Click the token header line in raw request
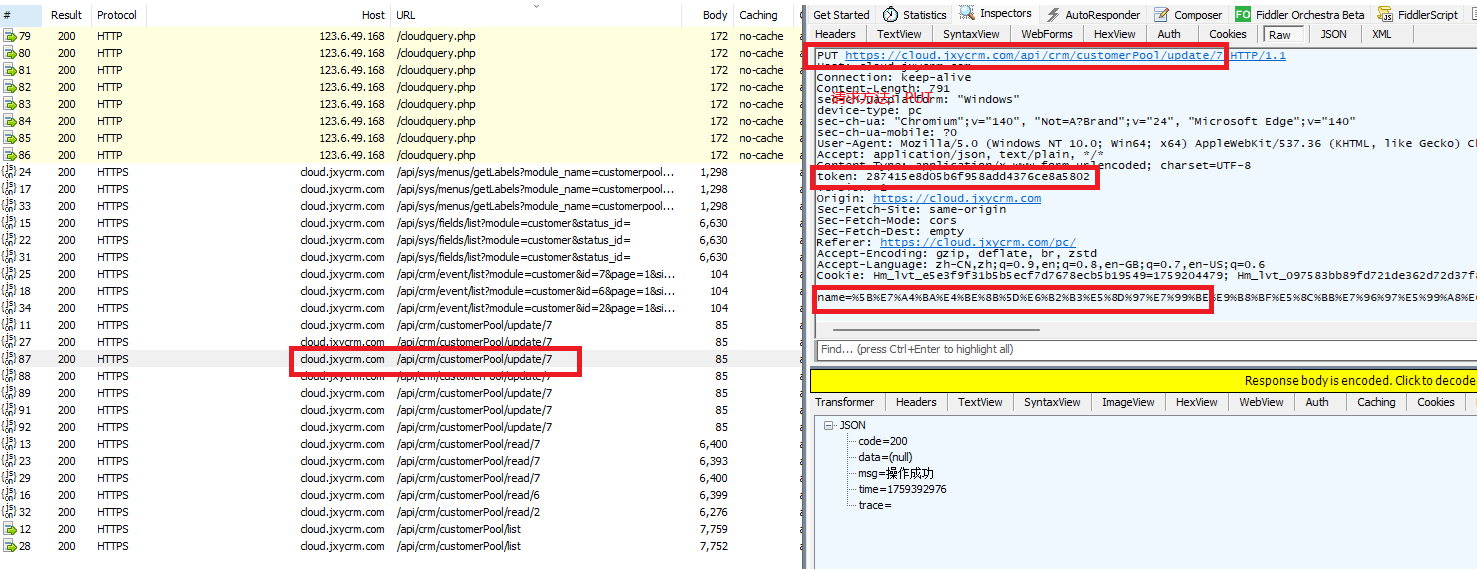This screenshot has width=1477, height=571. click(x=953, y=176)
